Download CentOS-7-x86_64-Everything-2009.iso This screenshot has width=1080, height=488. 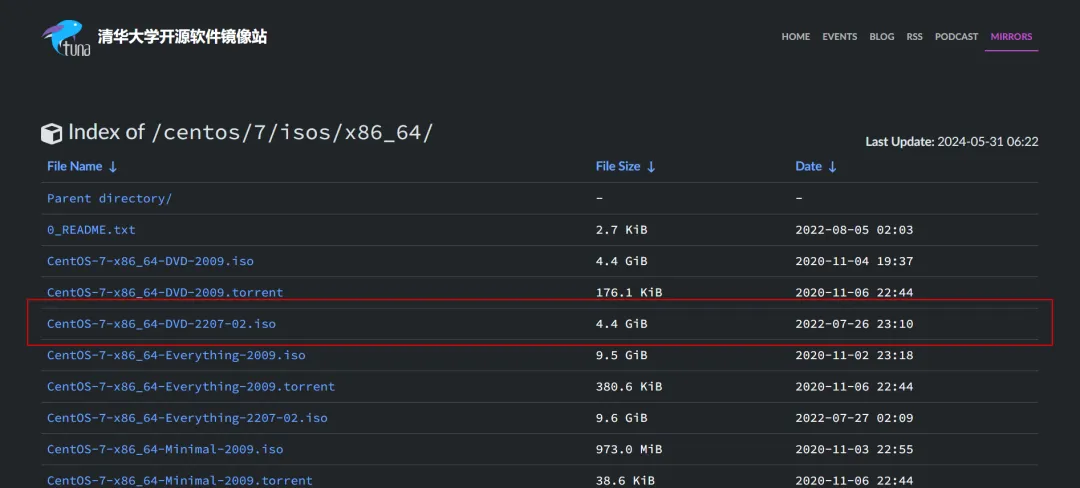tap(176, 355)
